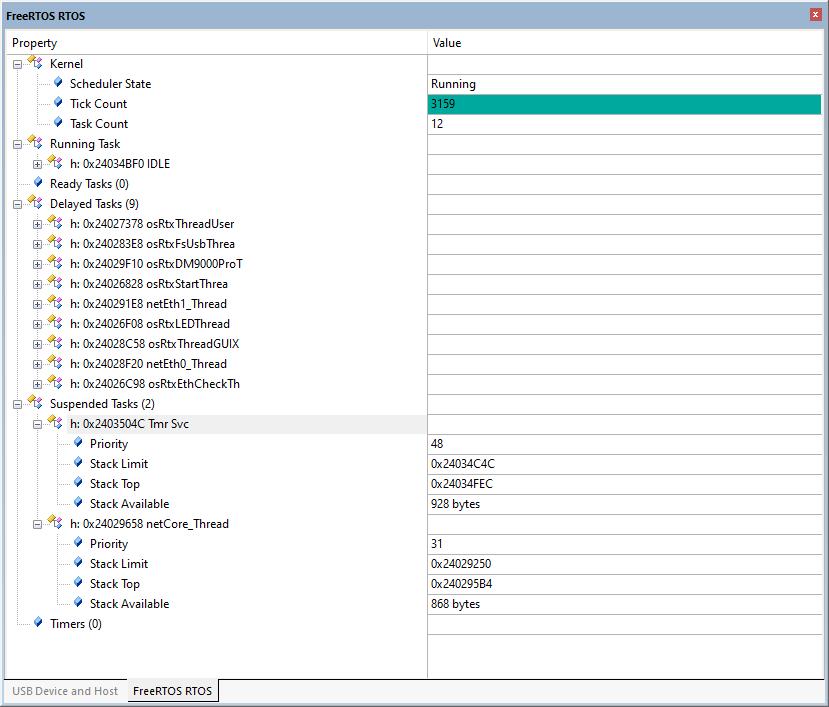Click the Kernel group icon
The width and height of the screenshot is (829, 707).
tap(35, 62)
